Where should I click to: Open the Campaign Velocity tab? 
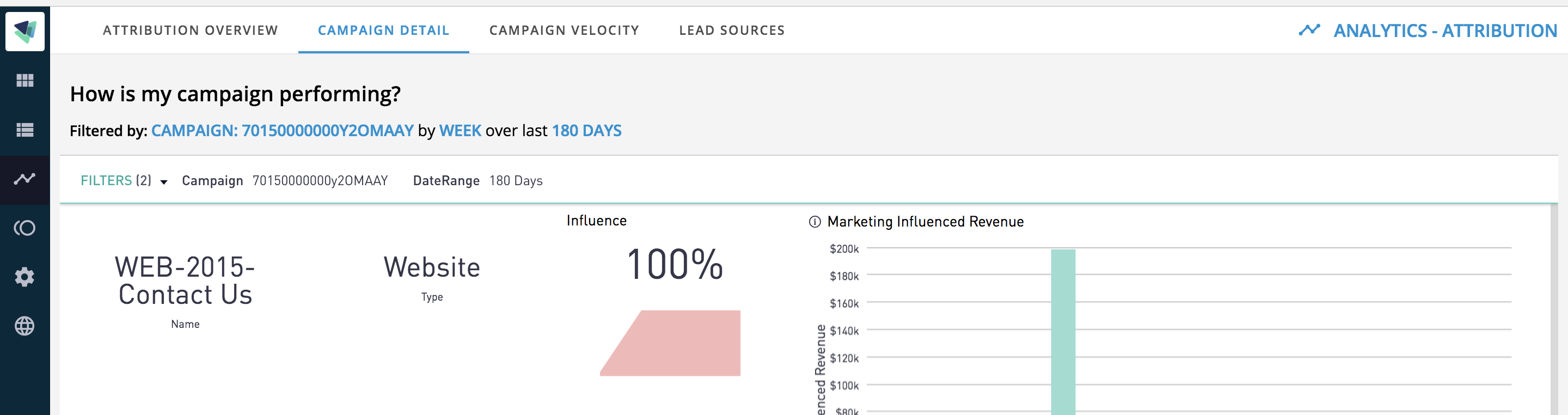pos(564,30)
